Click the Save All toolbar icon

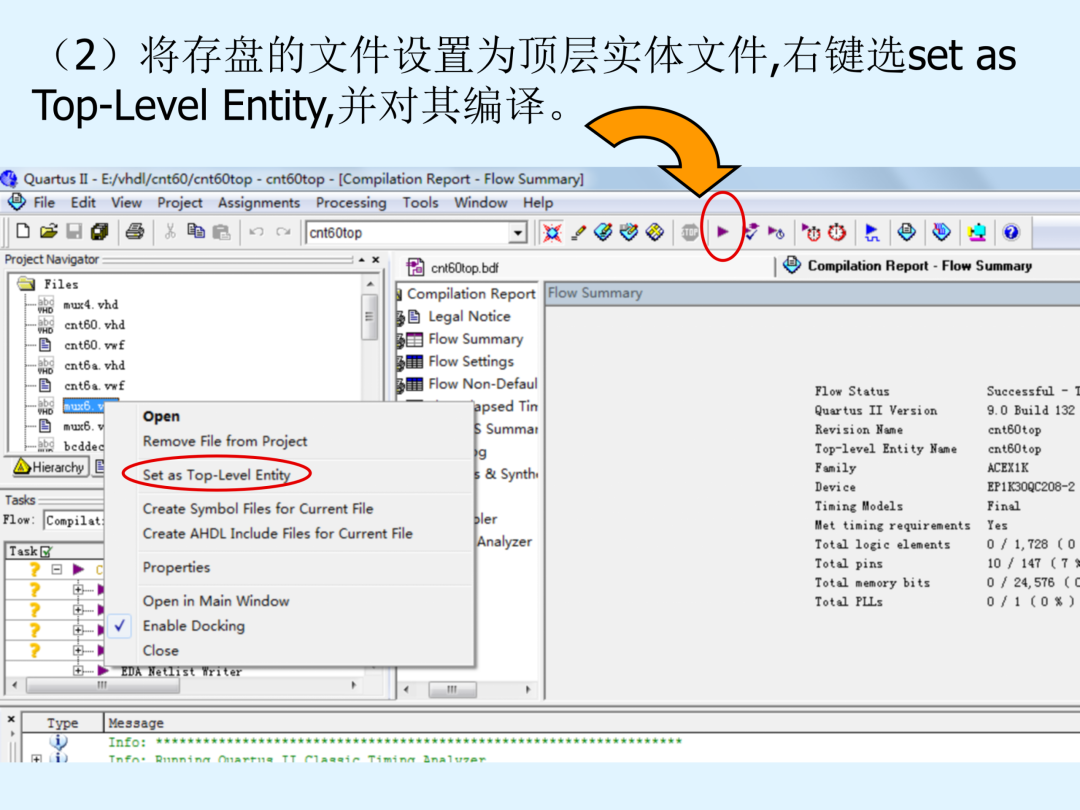[100, 231]
